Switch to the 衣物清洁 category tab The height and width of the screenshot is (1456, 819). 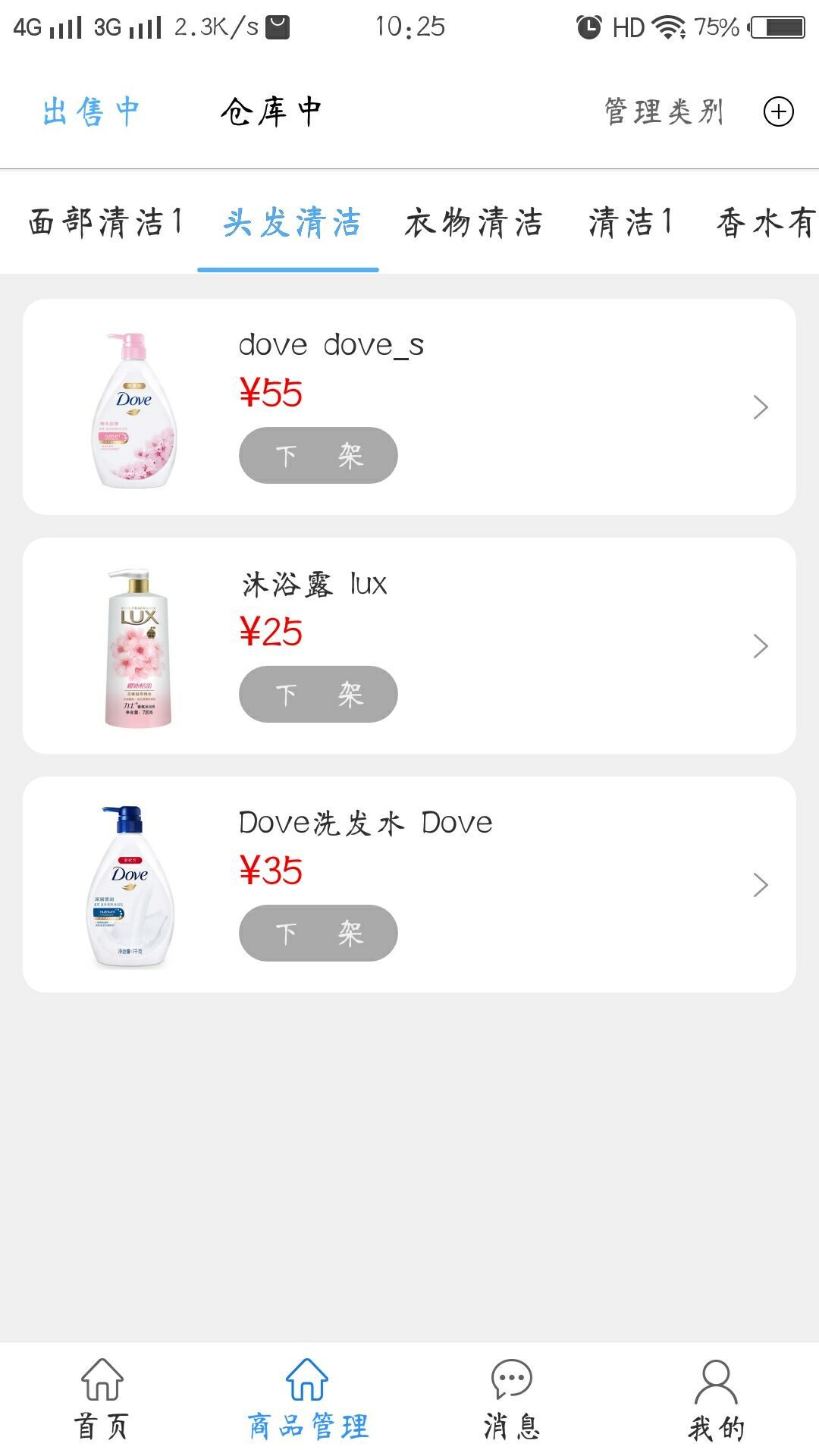(x=473, y=223)
